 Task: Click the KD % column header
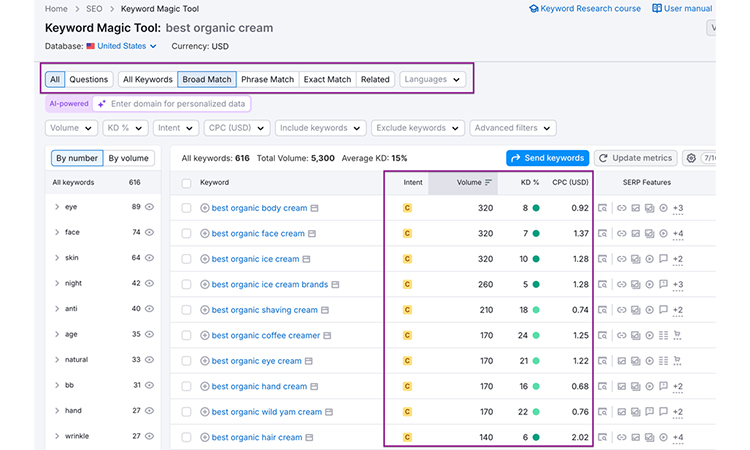click(529, 182)
